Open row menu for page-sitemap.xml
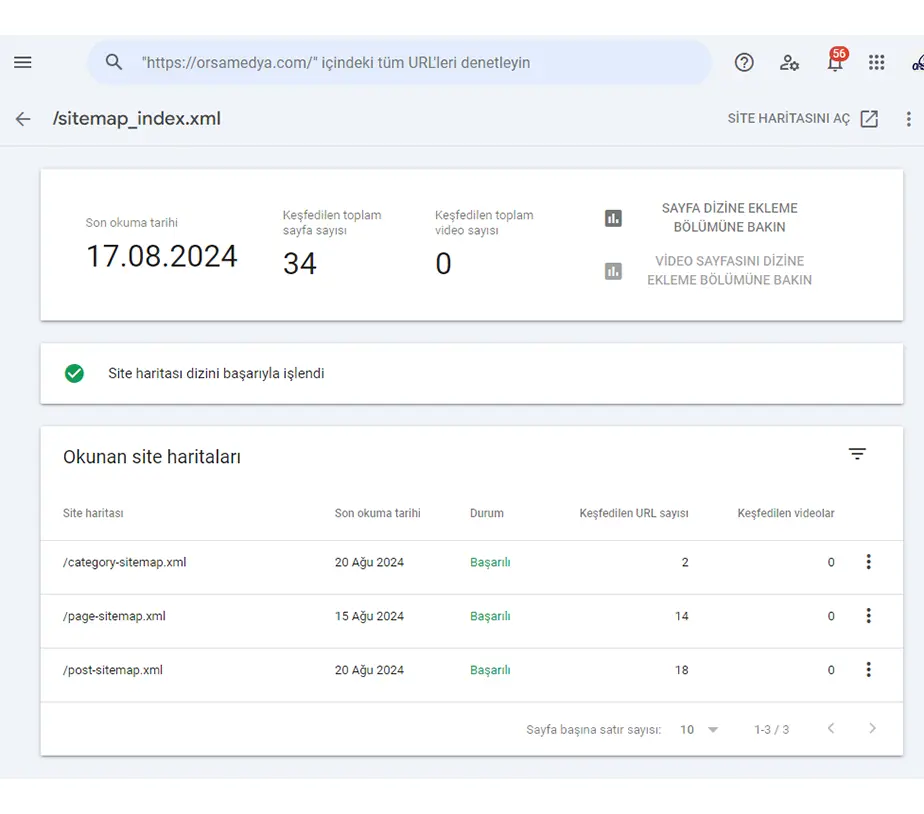 869,615
